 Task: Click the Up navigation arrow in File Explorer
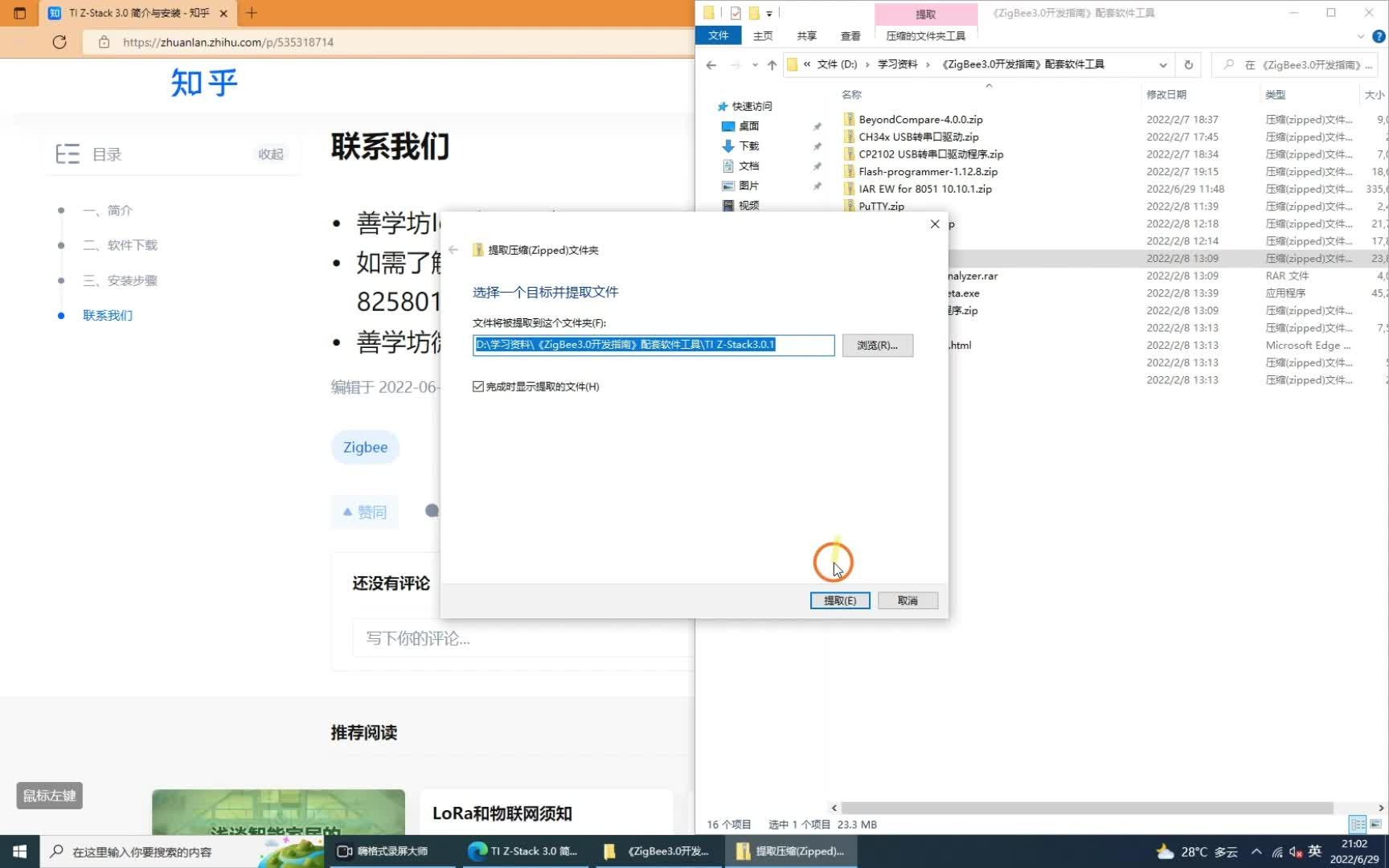(771, 64)
